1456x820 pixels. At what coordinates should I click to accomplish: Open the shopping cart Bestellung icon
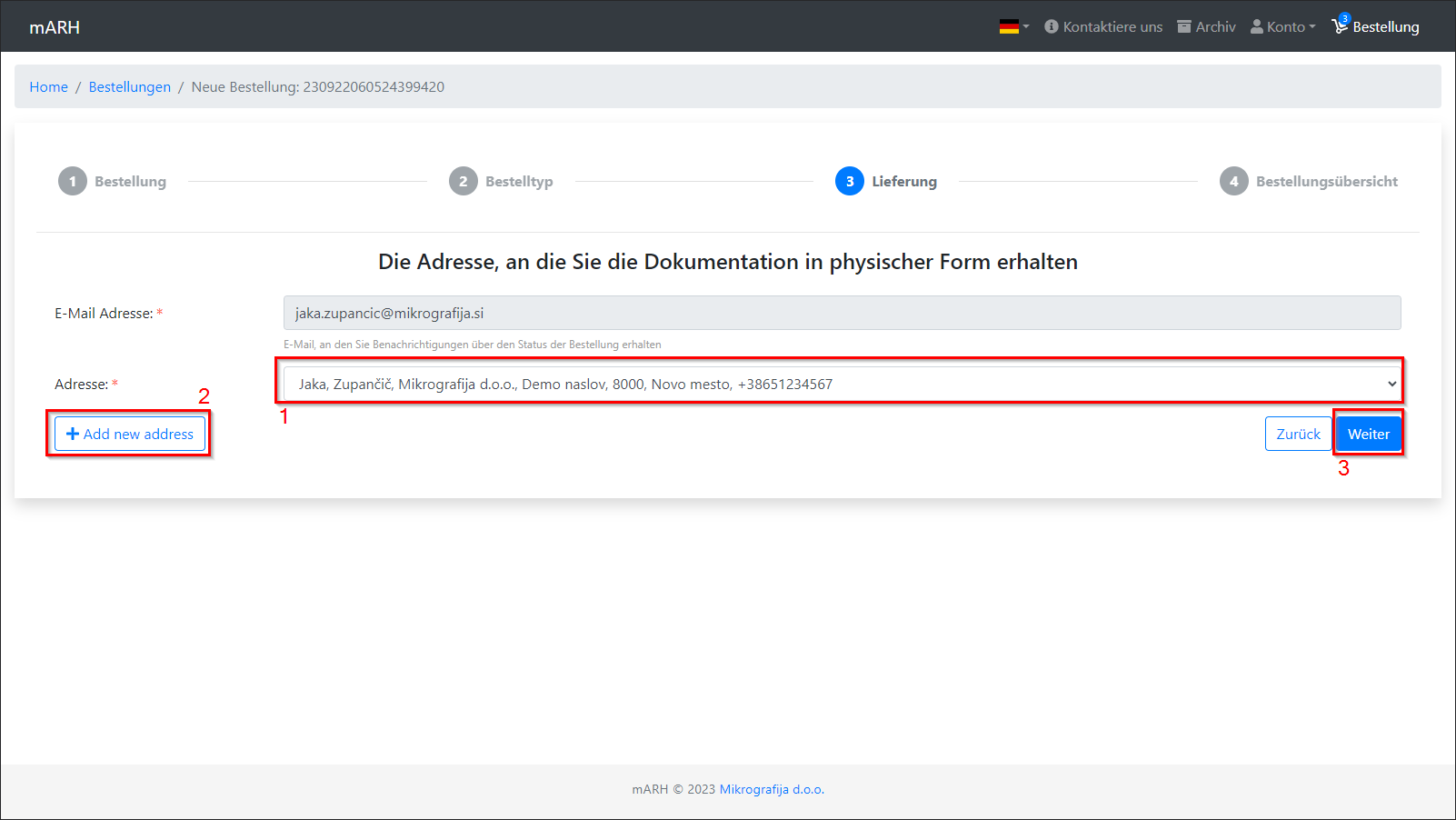pyautogui.click(x=1340, y=26)
